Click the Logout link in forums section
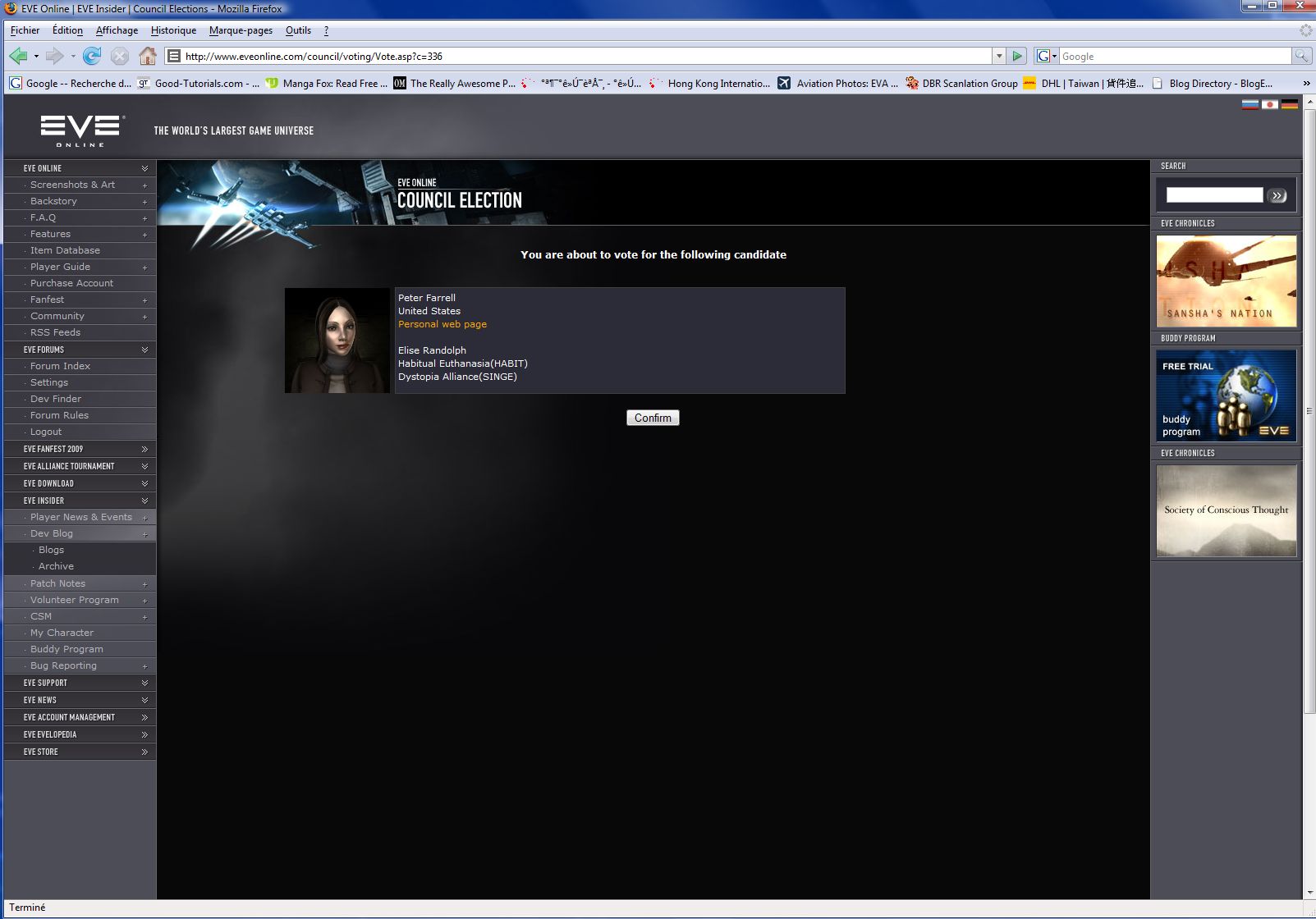 (46, 432)
